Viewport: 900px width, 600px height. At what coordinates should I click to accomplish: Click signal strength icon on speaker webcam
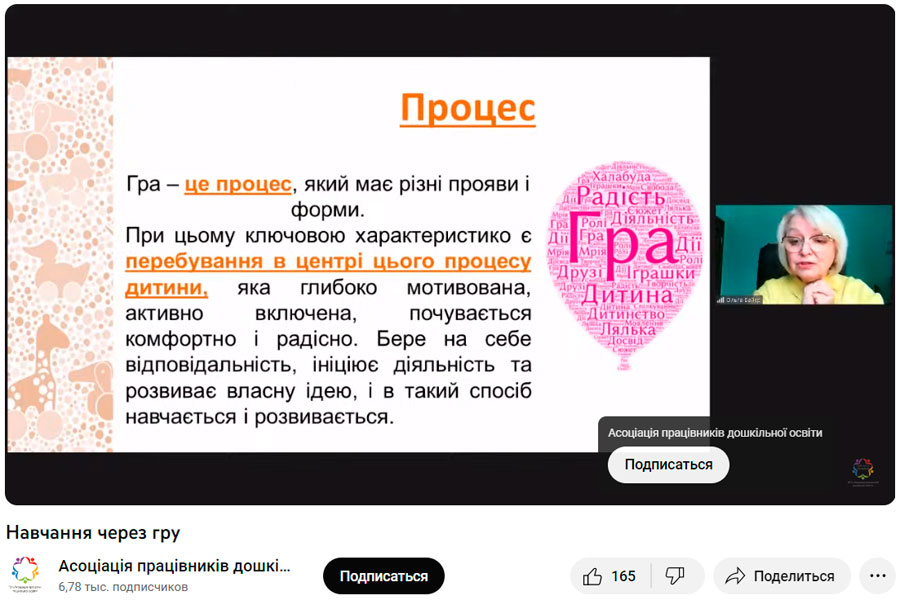coord(720,299)
